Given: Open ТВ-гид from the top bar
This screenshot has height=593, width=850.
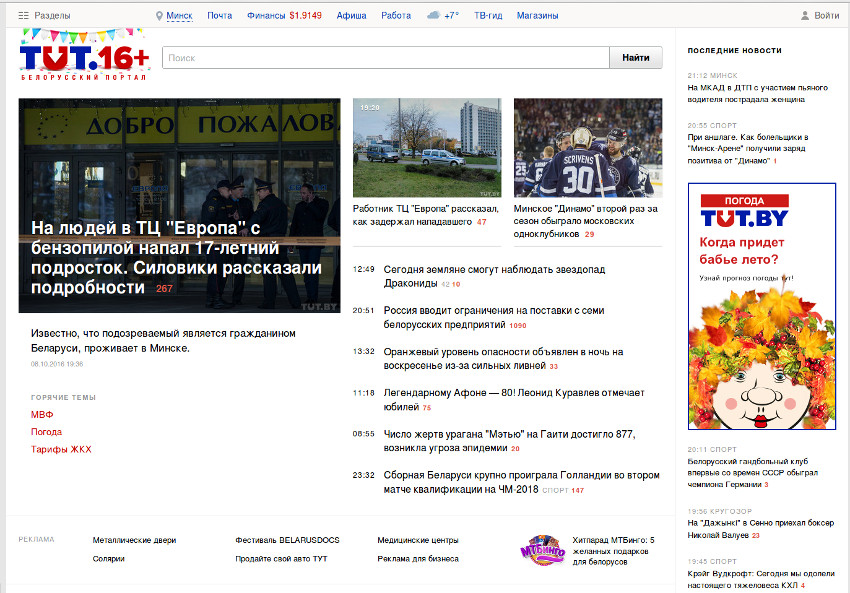Looking at the screenshot, I should click(487, 16).
